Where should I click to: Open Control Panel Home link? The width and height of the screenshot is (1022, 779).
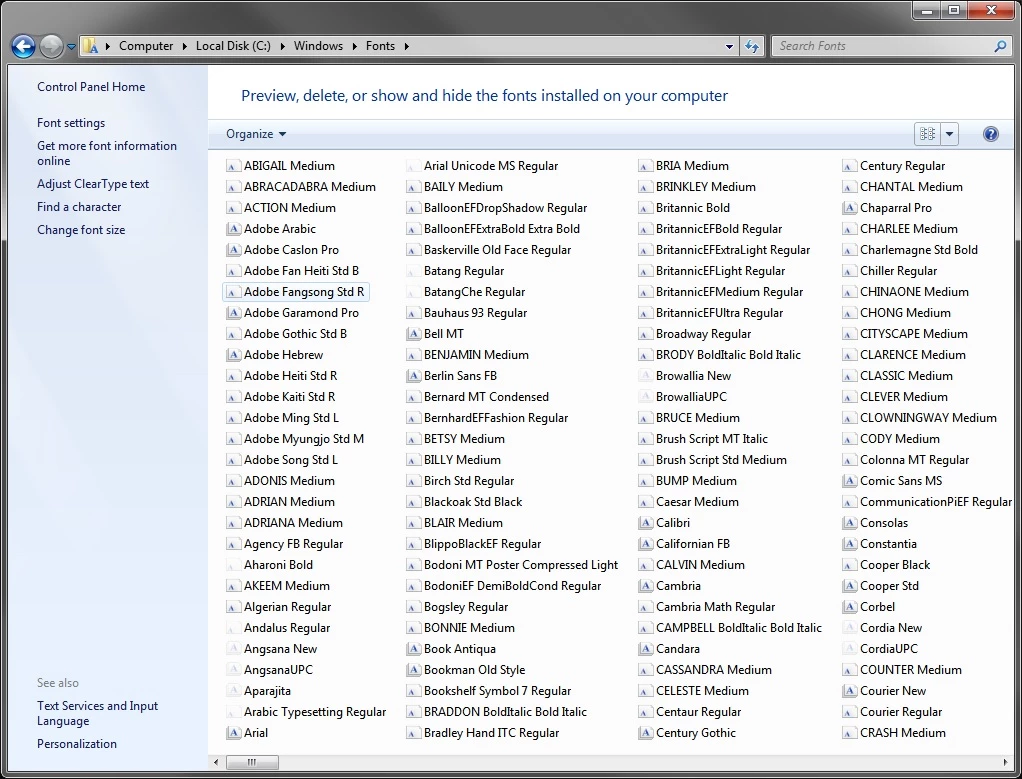[x=91, y=87]
